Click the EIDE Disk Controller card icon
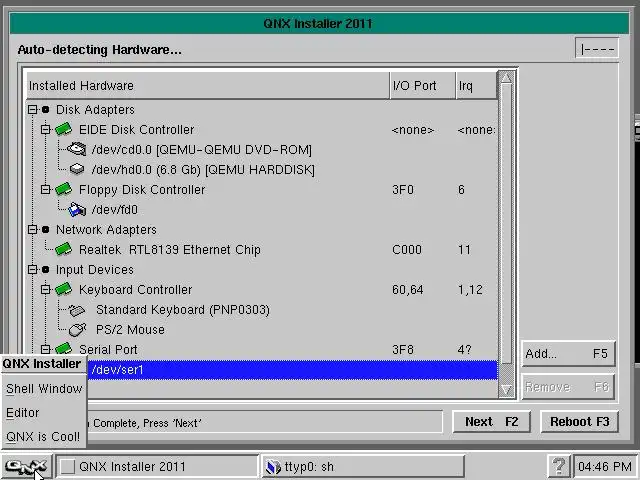The width and height of the screenshot is (640, 480). [63, 129]
